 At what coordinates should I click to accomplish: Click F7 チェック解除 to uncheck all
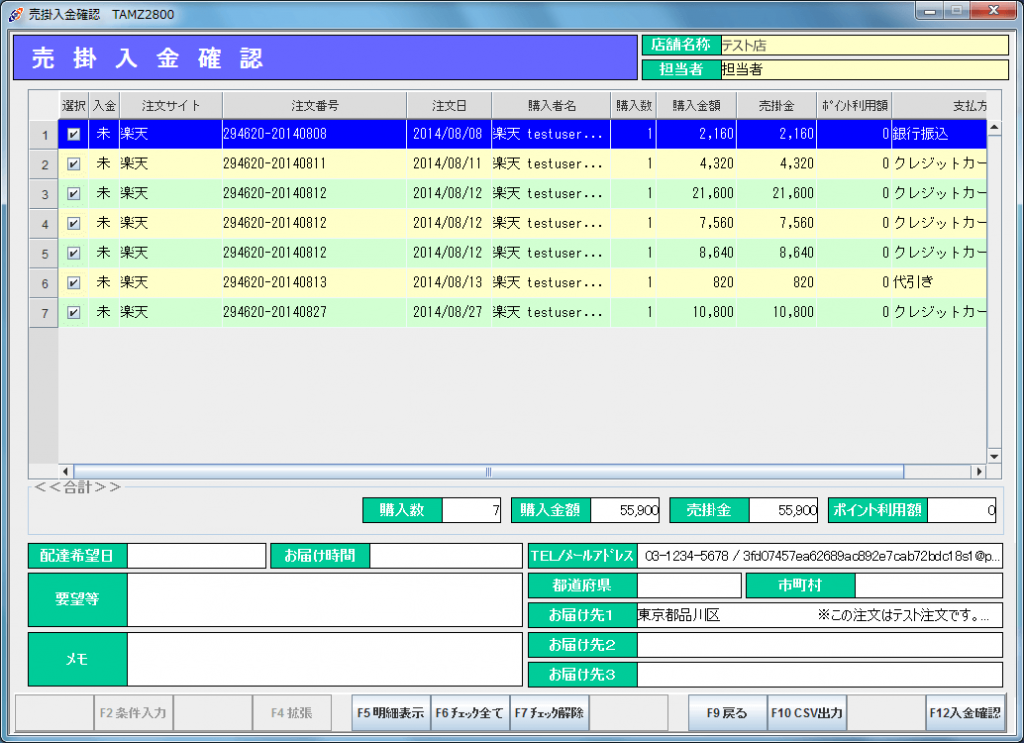coord(549,714)
